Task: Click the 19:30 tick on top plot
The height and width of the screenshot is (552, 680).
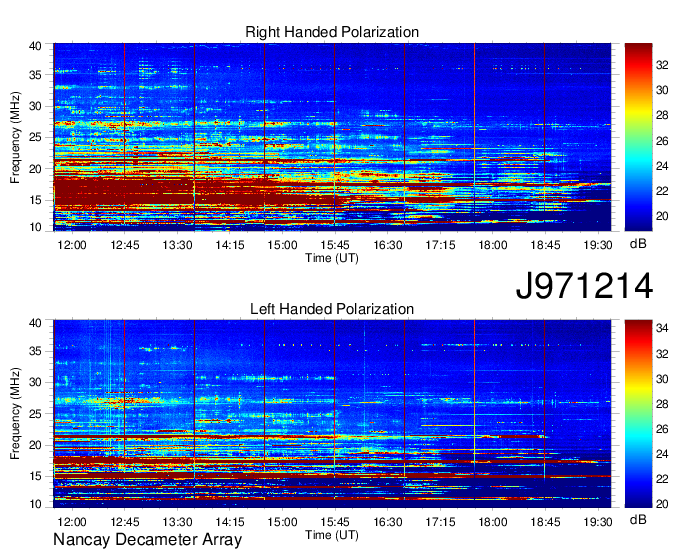Action: pyautogui.click(x=598, y=245)
